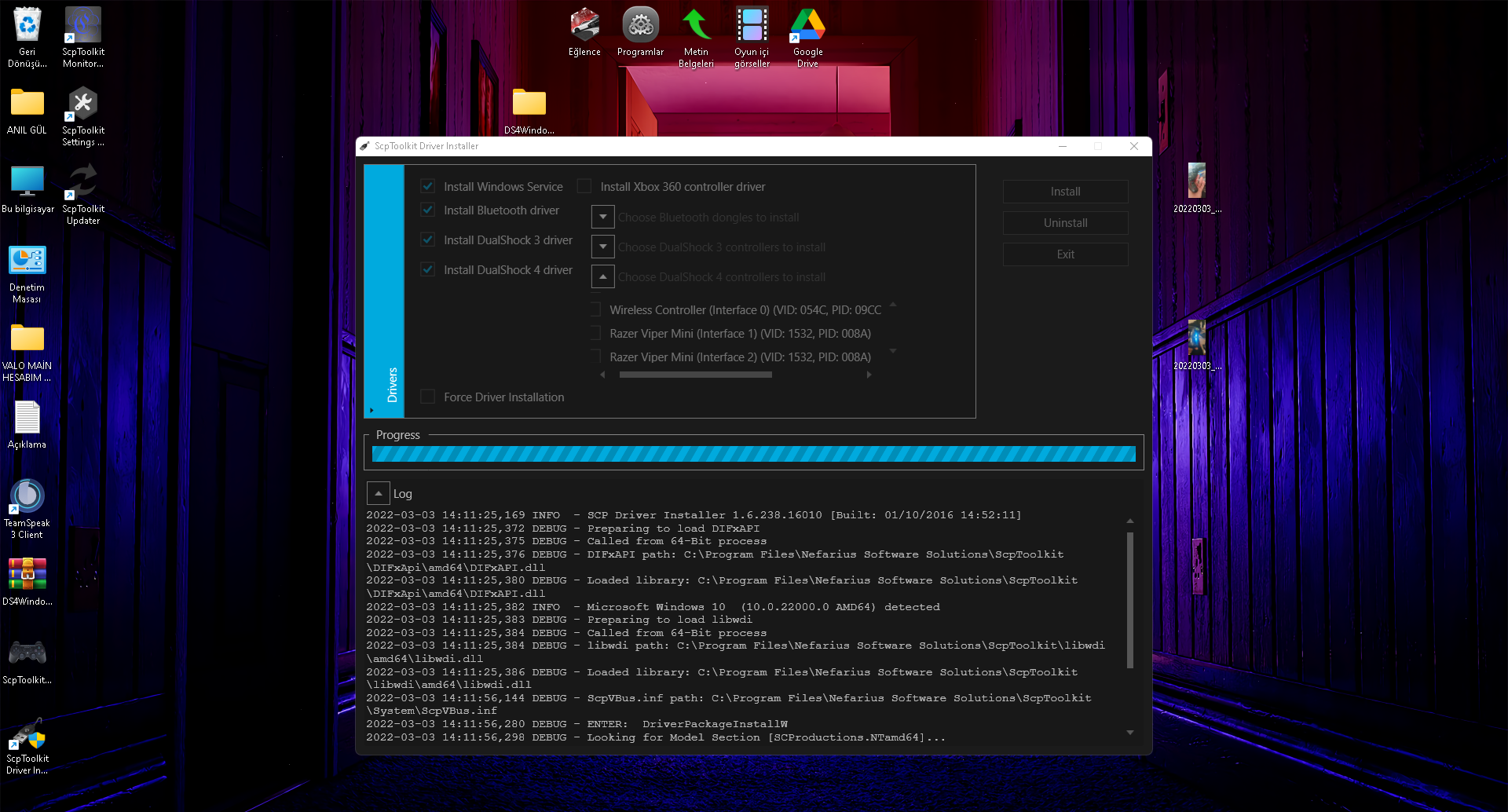
Task: Click the 'Preparing to load libwdi' log entry
Action: pos(559,620)
